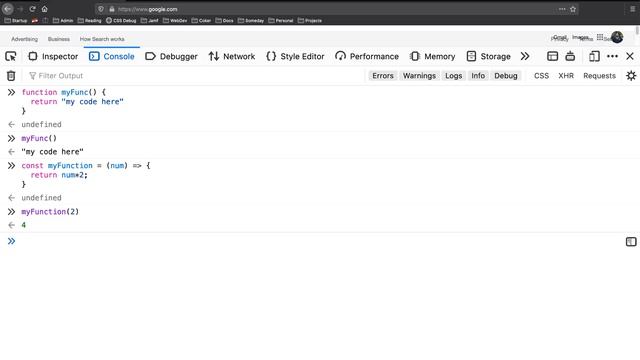The height and width of the screenshot is (360, 640).
Task: Bookmark this page with the star
Action: [573, 9]
